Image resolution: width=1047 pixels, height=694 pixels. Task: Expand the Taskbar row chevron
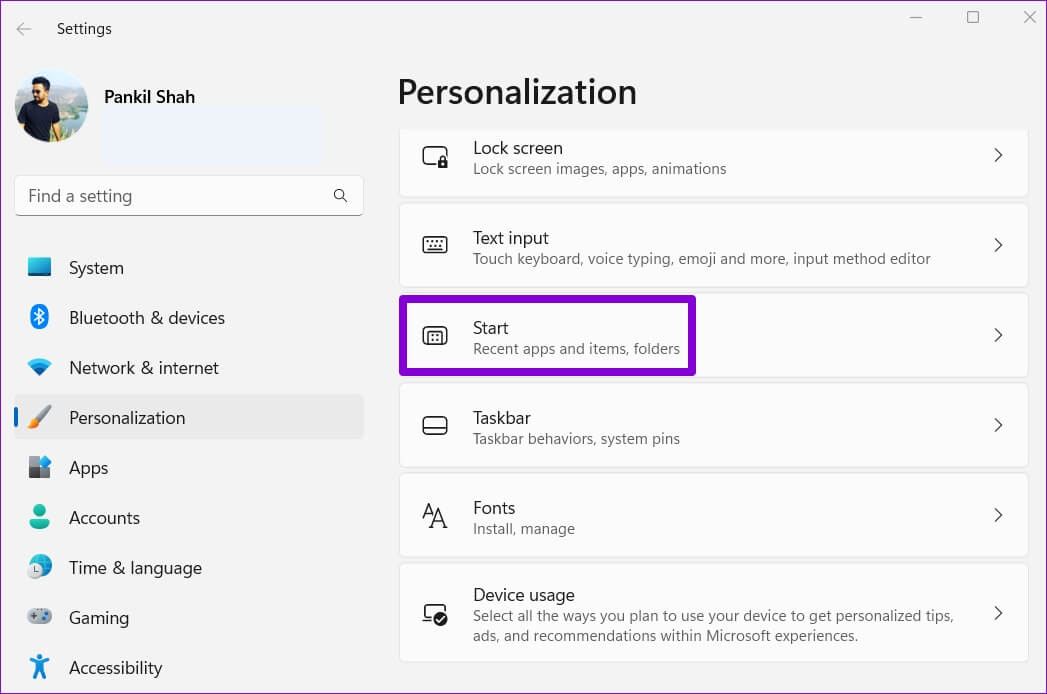(998, 425)
